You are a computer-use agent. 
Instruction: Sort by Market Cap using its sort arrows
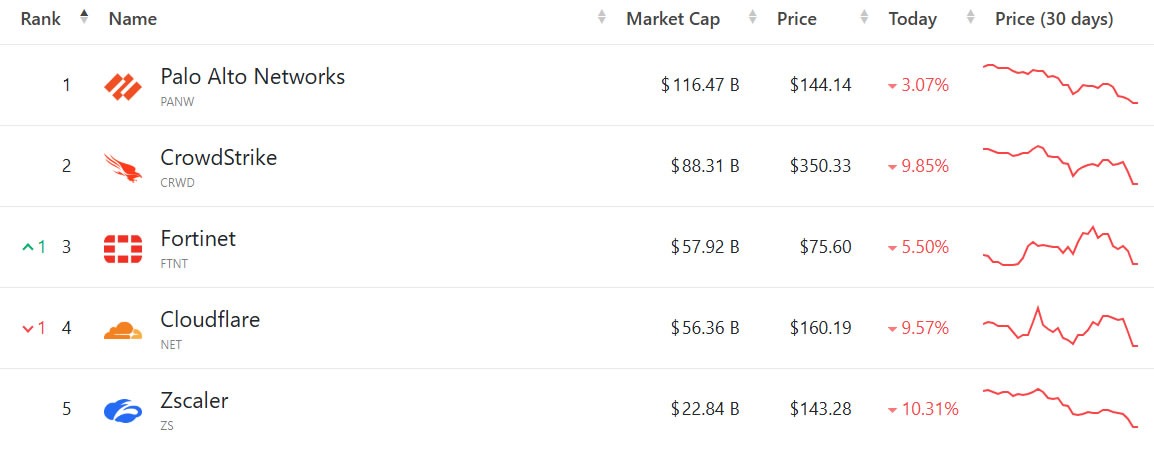point(753,18)
